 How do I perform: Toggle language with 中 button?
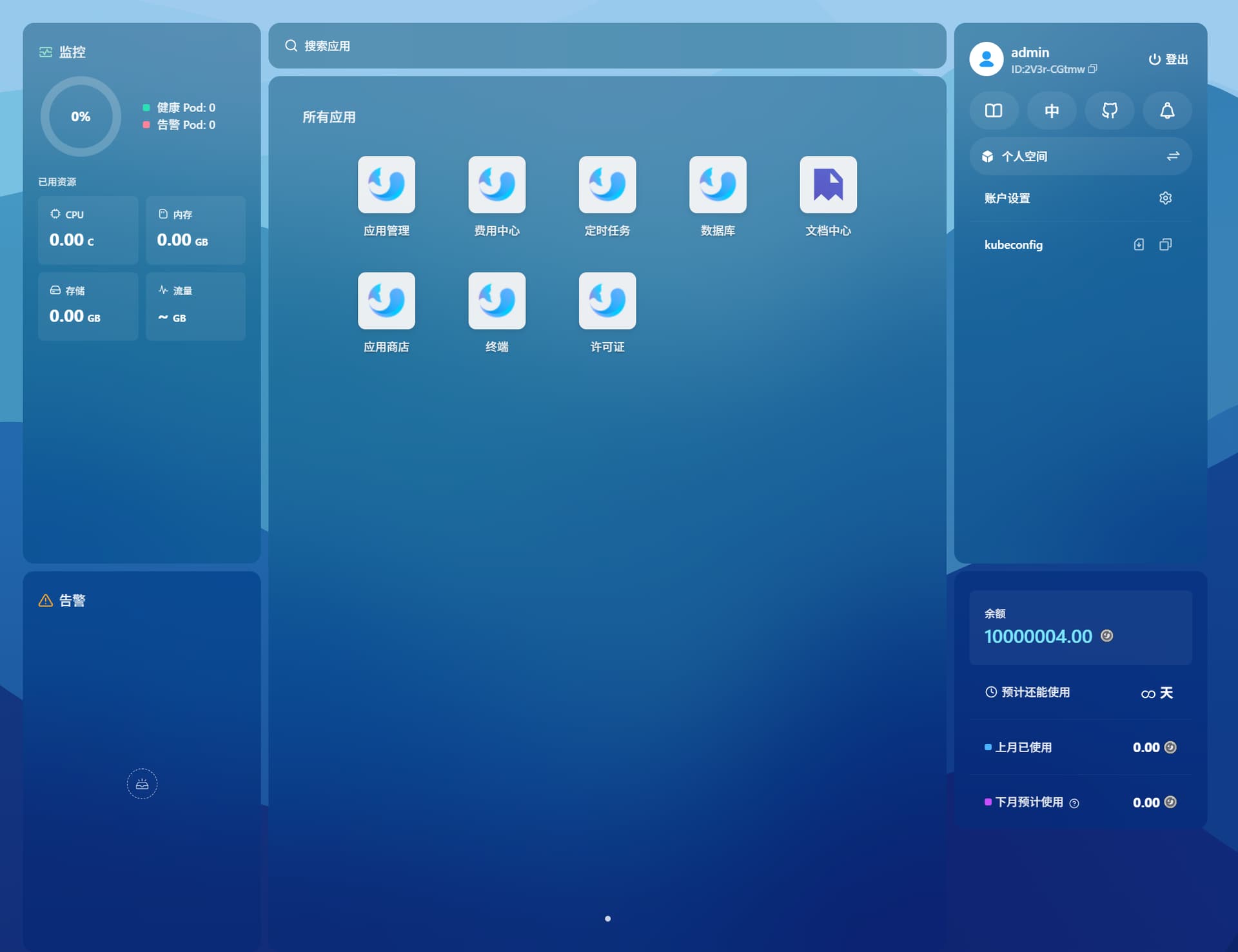point(1052,111)
